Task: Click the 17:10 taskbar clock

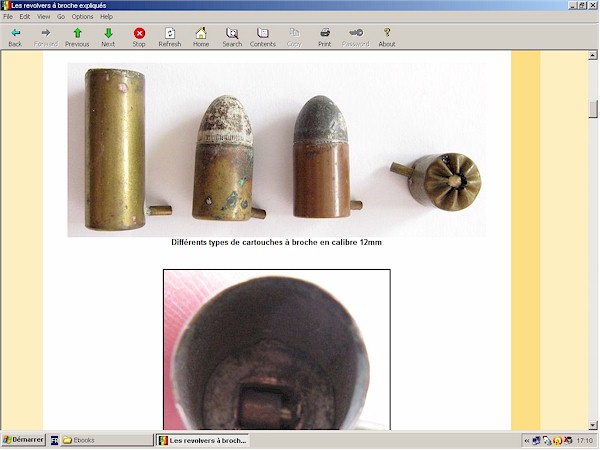Action: point(584,441)
